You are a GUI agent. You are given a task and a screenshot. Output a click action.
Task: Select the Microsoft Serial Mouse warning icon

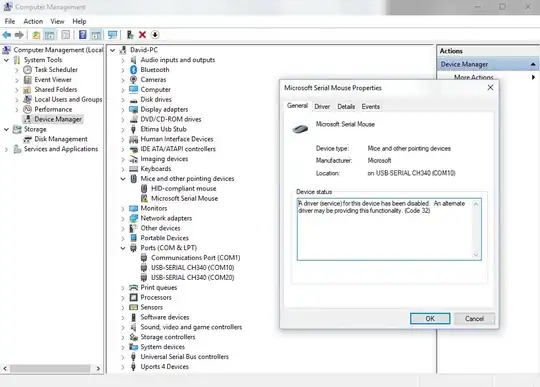pos(144,198)
